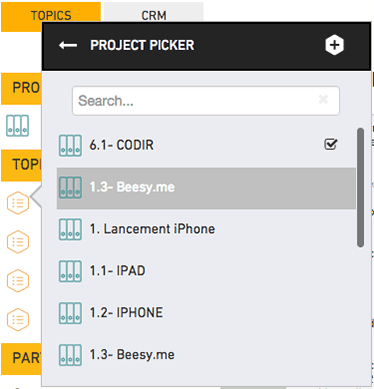Click binder icon beside 1. Lancement iPhone
Viewport: 374px width, 389px height.
coord(70,229)
